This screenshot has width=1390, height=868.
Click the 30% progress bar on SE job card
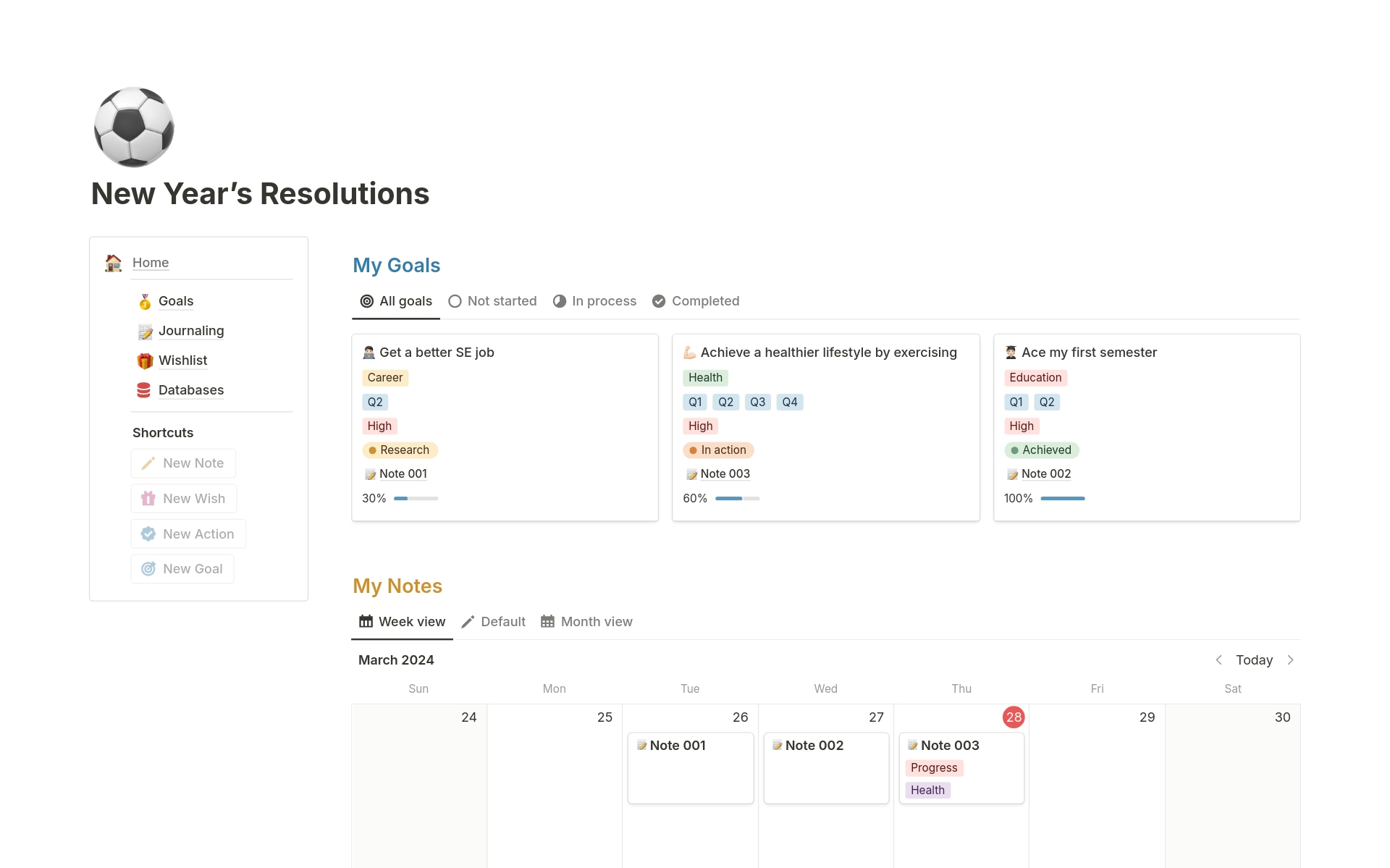click(x=416, y=498)
